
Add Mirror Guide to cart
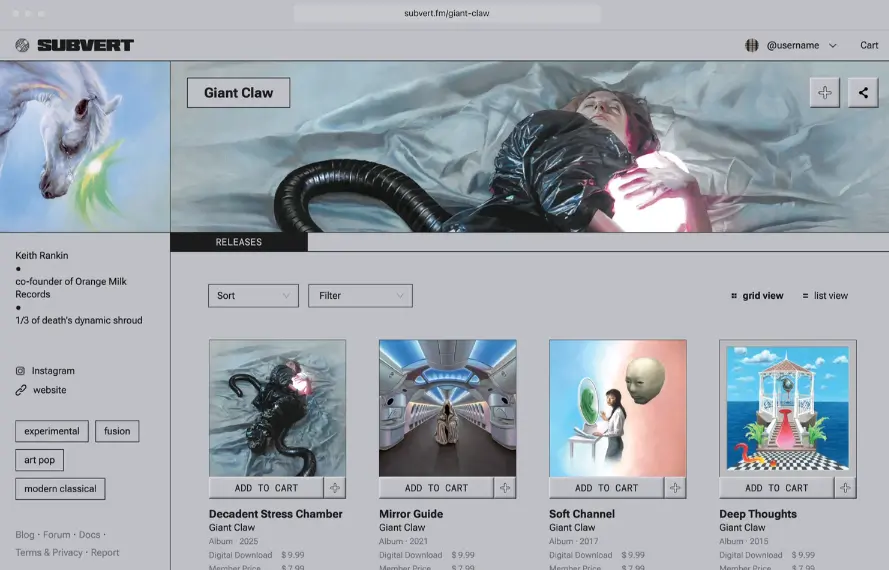[x=436, y=488]
